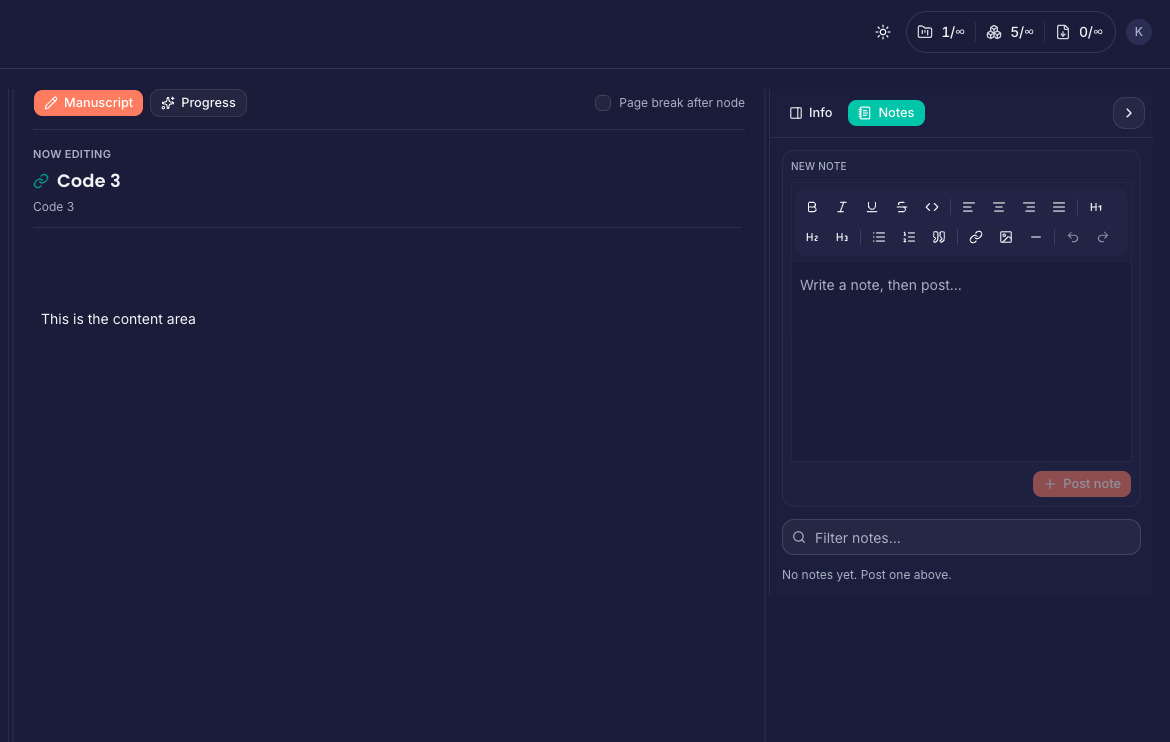
Task: Insert inline code with code icon
Action: point(932,207)
